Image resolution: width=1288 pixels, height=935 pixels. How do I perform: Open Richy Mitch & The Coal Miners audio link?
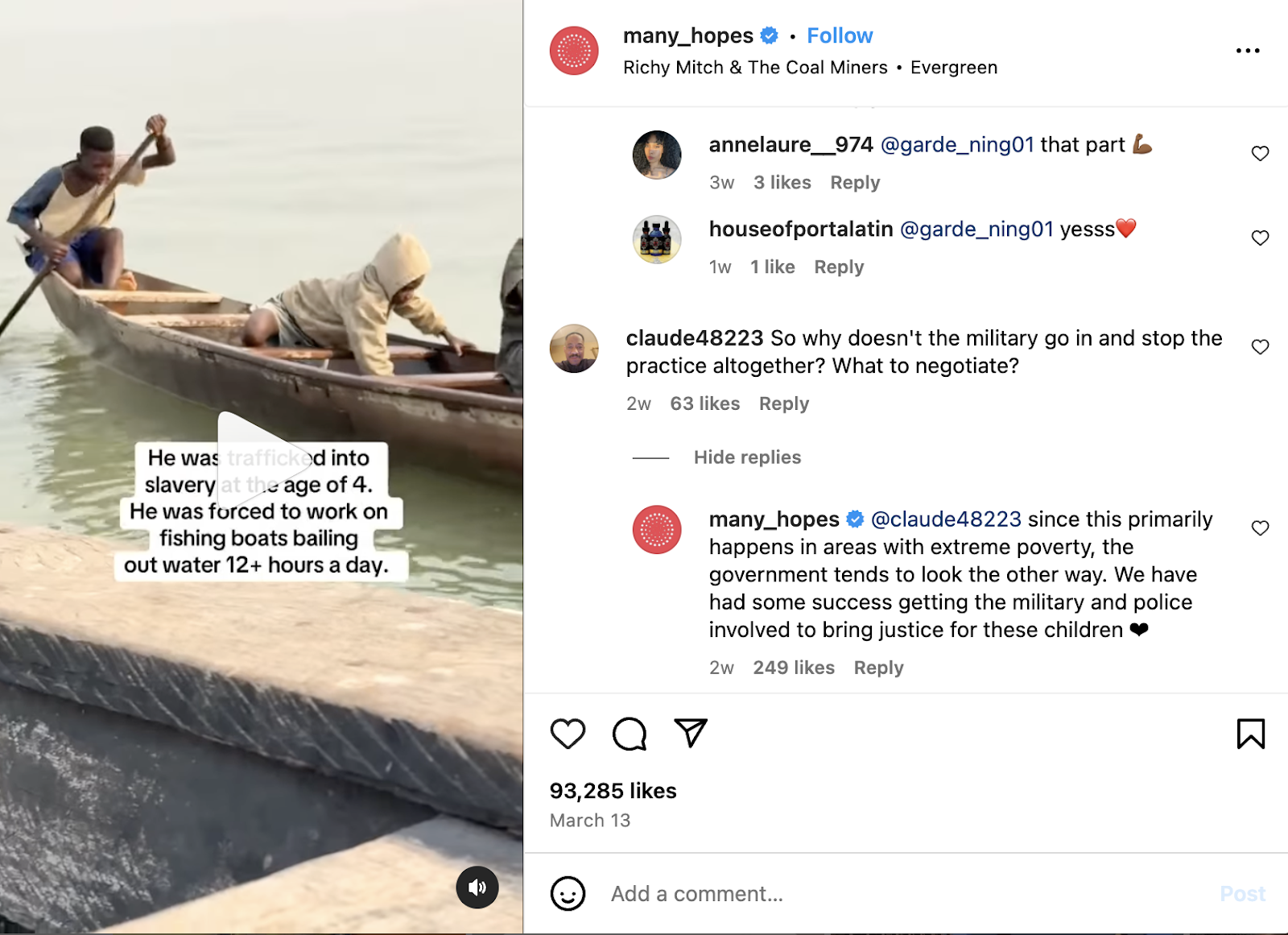pyautogui.click(x=755, y=68)
